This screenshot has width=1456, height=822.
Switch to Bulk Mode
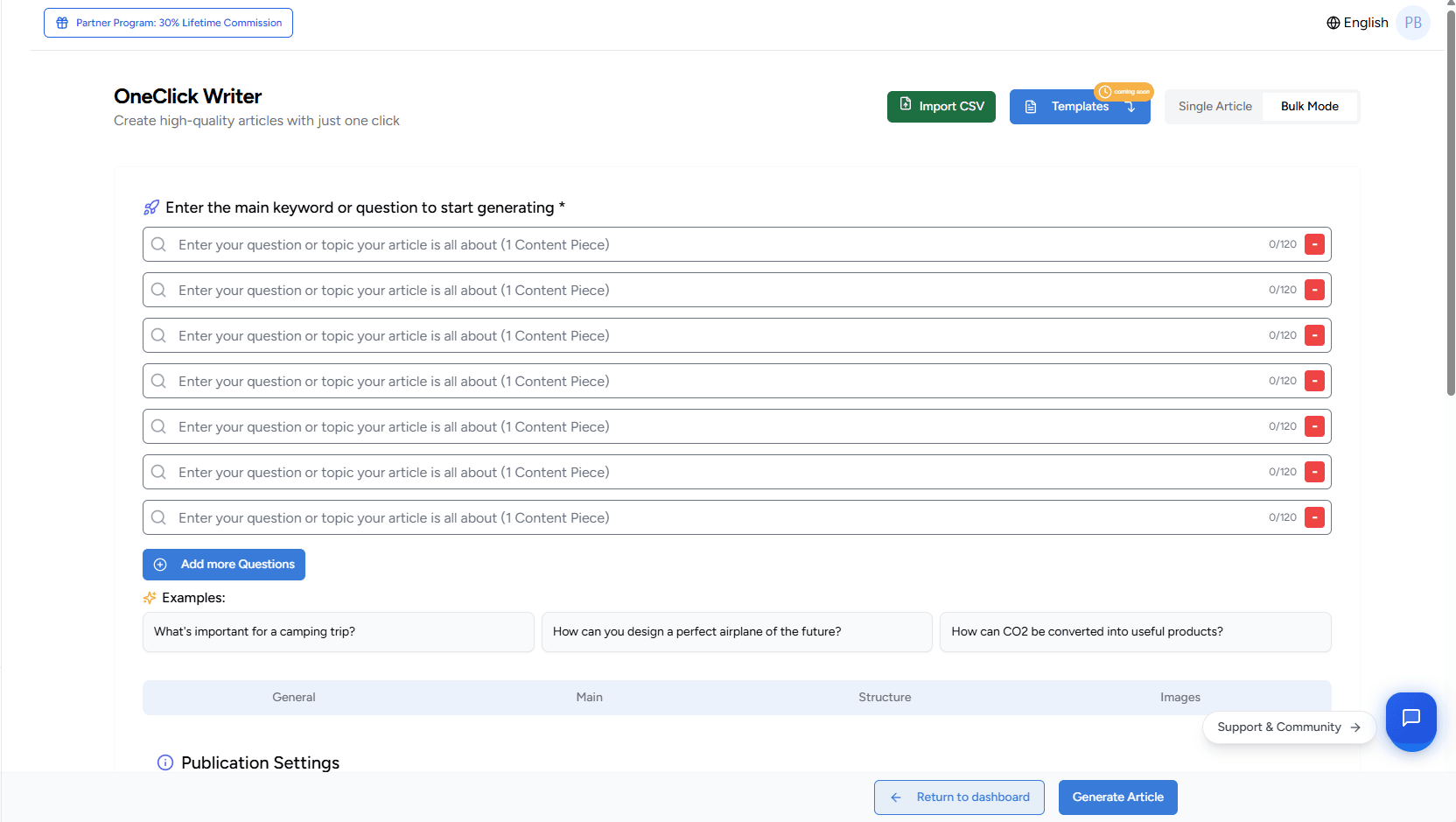point(1309,107)
